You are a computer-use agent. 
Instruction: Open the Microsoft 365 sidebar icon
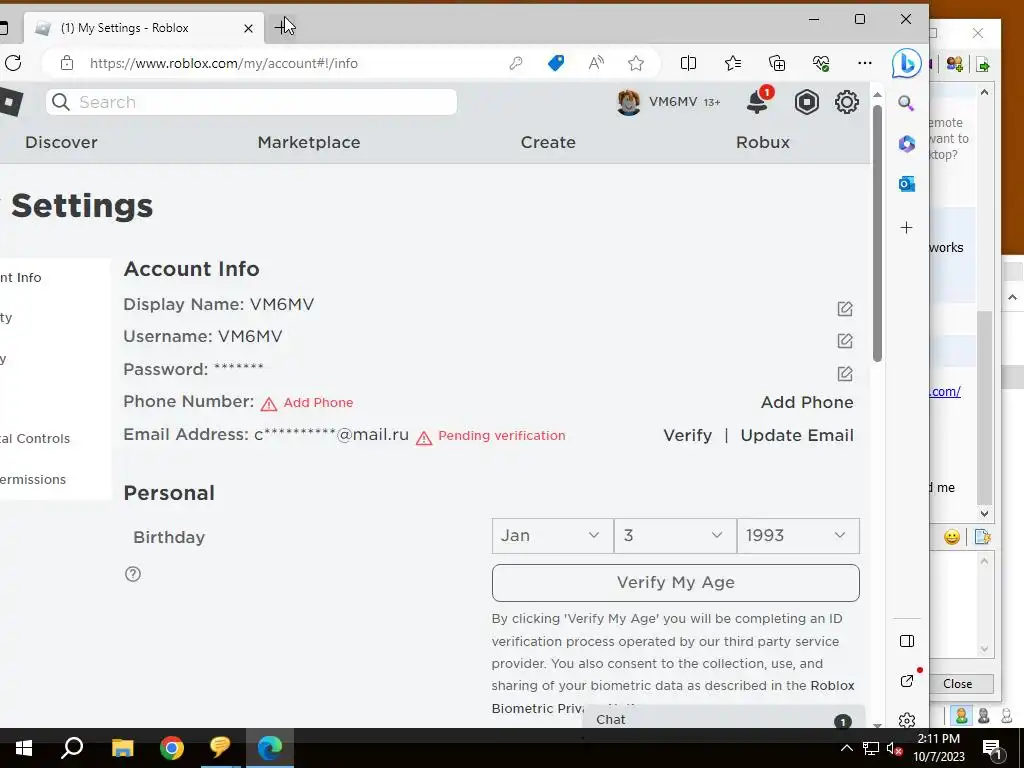pos(906,143)
